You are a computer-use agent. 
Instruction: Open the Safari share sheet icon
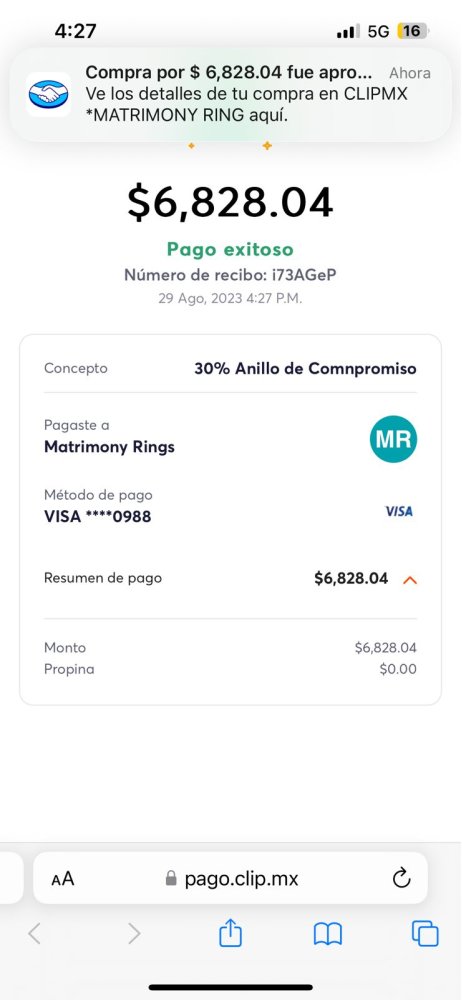click(230, 933)
